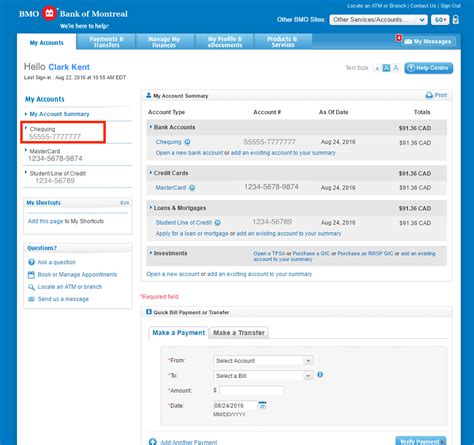Click the Add Another Payment plus icon
The height and width of the screenshot is (445, 474).
point(153,442)
